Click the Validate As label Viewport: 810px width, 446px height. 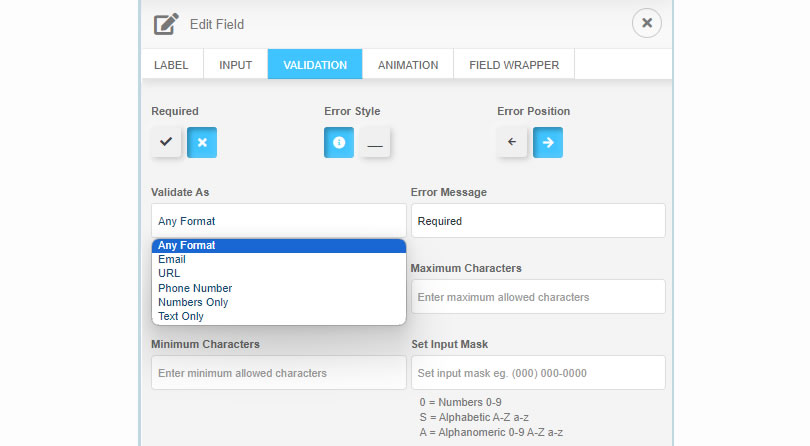point(180,192)
